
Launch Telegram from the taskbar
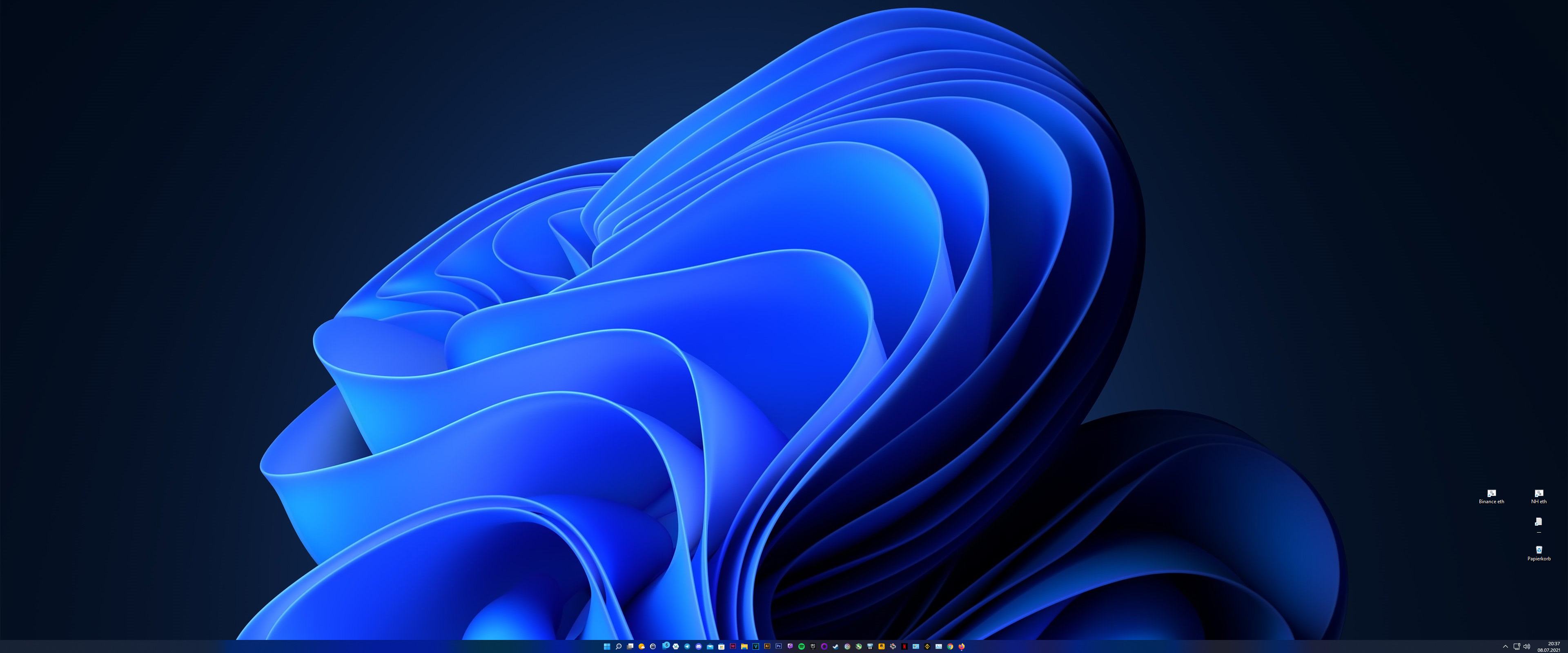687,646
